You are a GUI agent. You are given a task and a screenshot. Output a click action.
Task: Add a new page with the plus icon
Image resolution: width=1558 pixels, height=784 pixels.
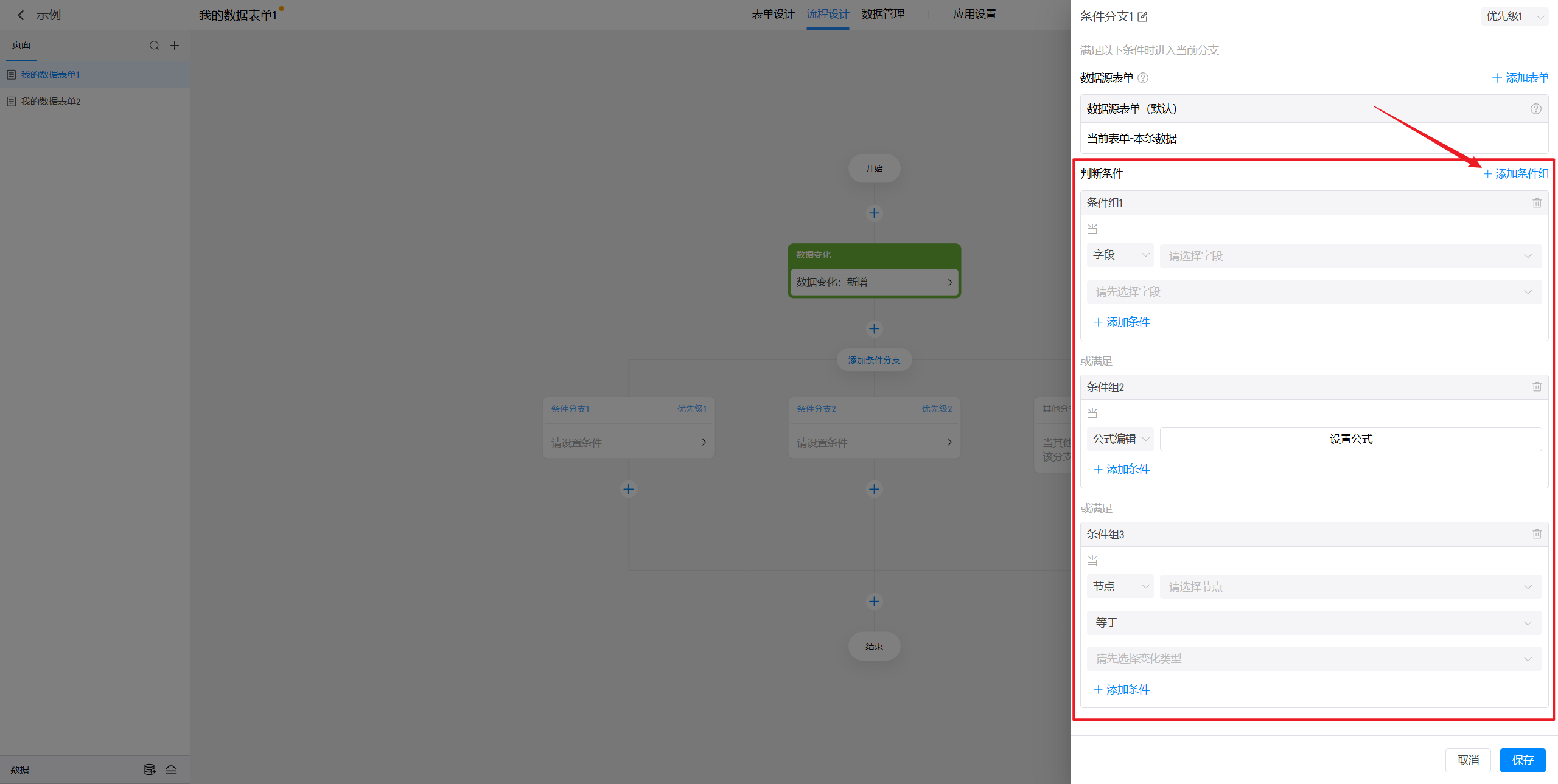click(x=175, y=46)
